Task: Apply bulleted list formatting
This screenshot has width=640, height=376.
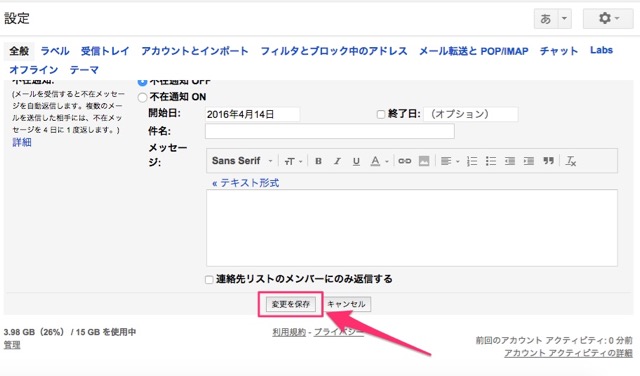Action: [491, 161]
